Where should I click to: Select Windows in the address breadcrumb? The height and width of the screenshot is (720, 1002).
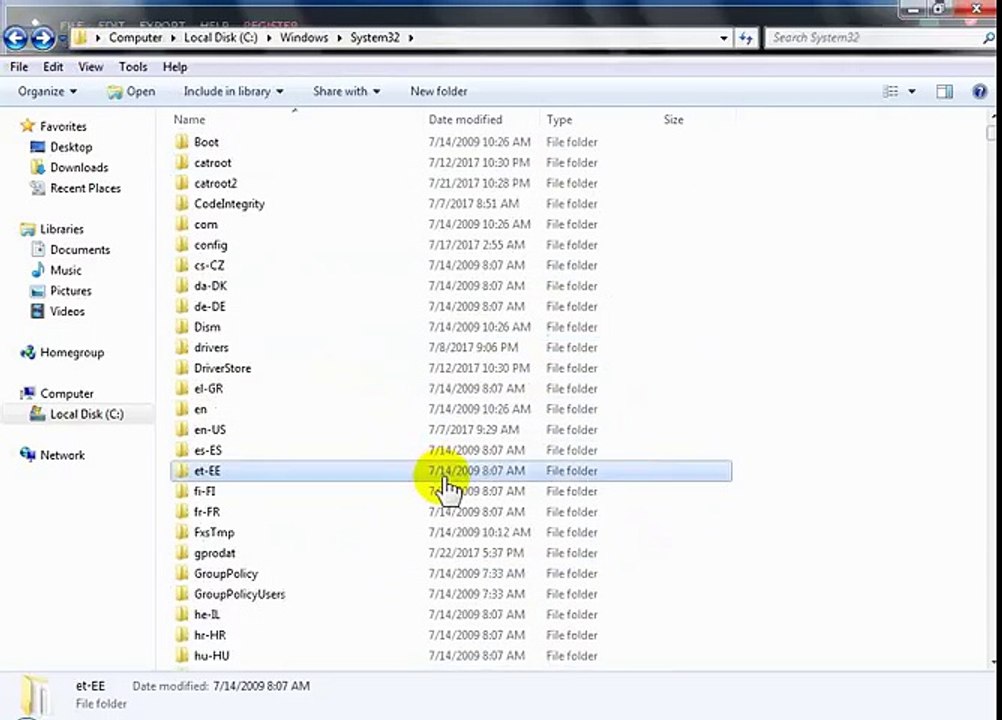(304, 38)
